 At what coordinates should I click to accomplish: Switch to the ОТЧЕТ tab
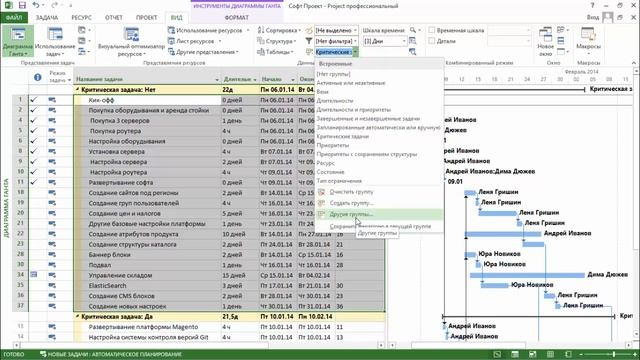(x=113, y=18)
